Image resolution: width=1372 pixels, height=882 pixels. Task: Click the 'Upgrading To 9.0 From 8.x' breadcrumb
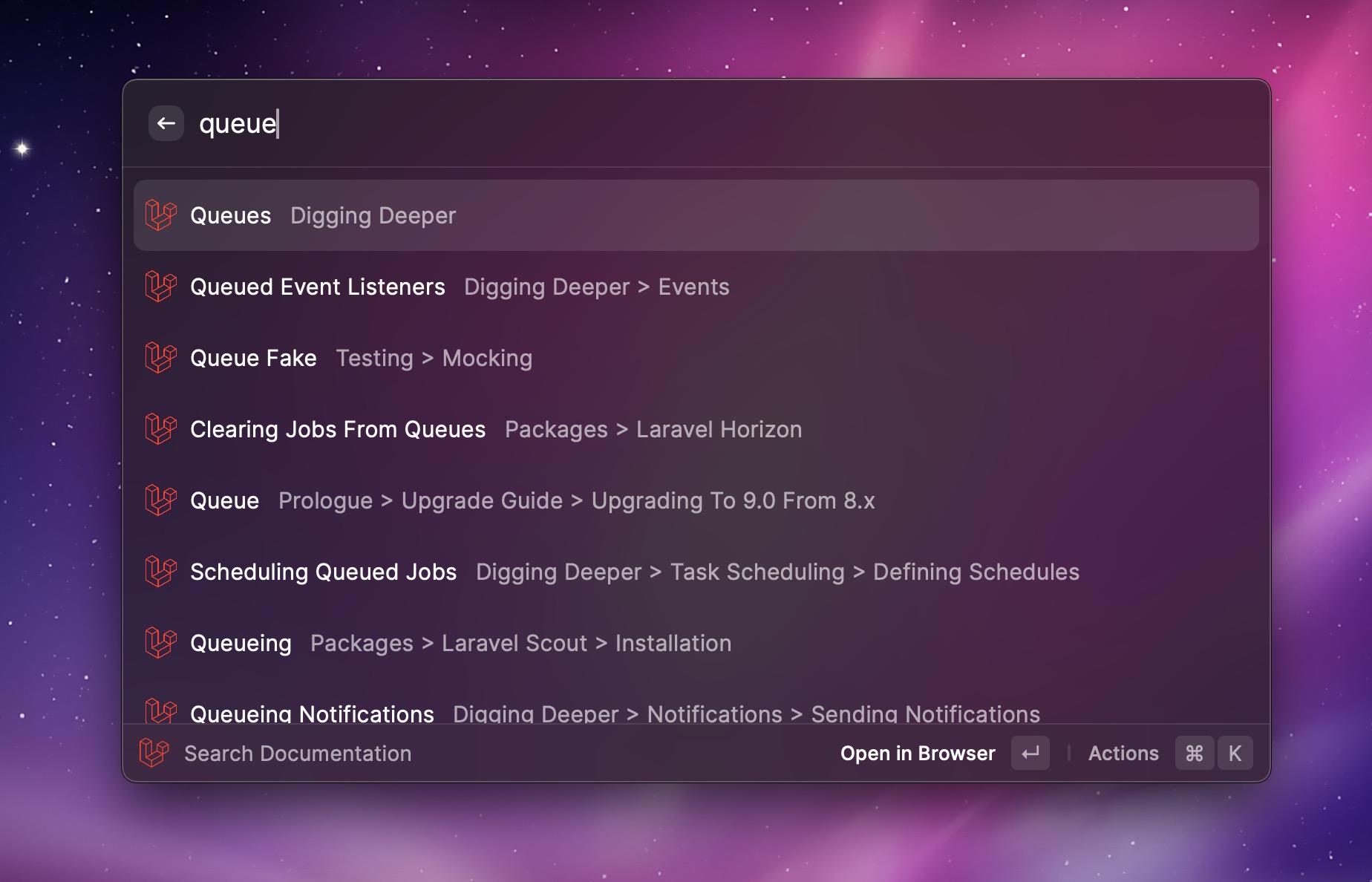(x=733, y=500)
